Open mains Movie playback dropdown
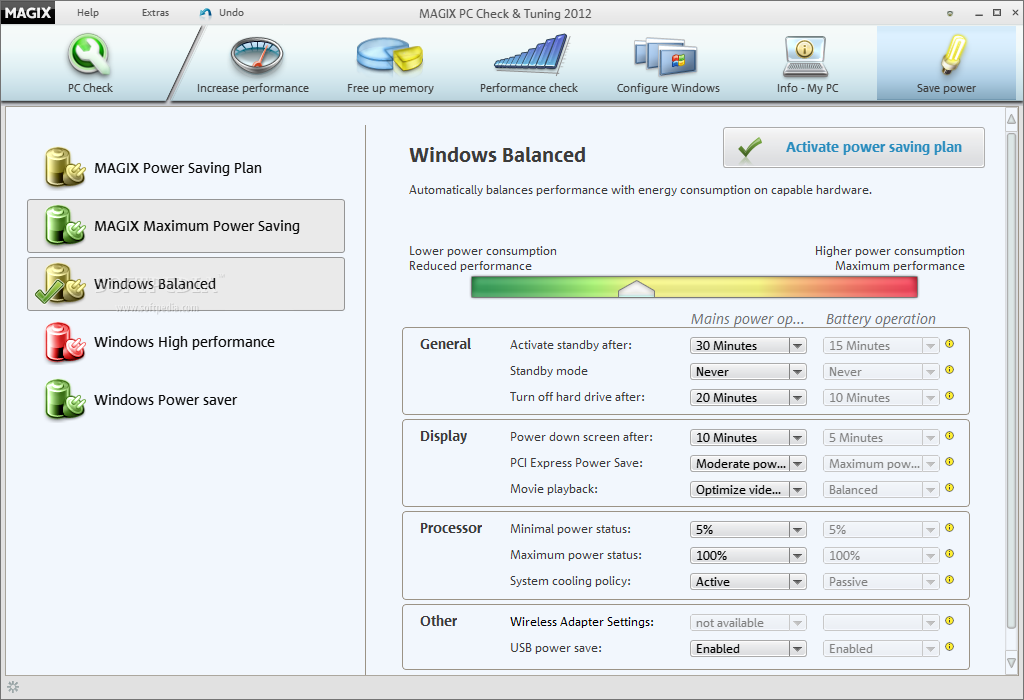 tap(748, 490)
